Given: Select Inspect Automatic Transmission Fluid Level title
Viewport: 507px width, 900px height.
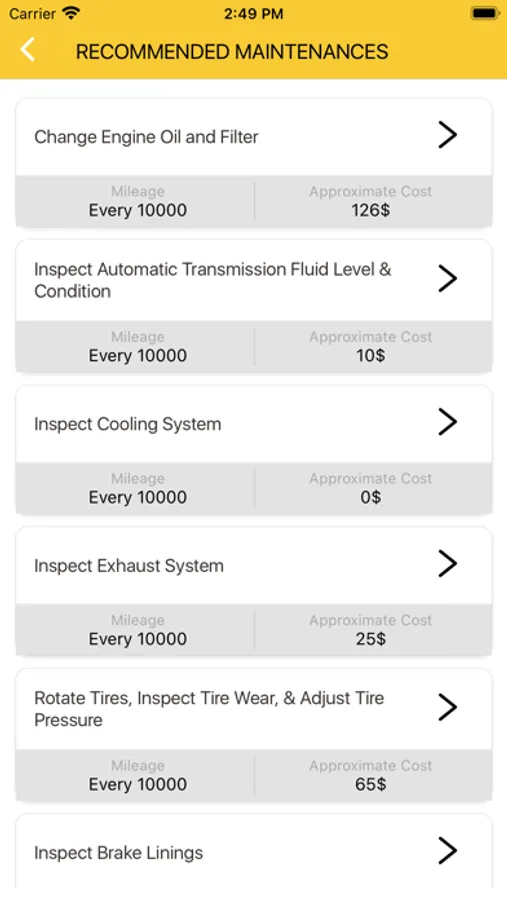Looking at the screenshot, I should (212, 280).
